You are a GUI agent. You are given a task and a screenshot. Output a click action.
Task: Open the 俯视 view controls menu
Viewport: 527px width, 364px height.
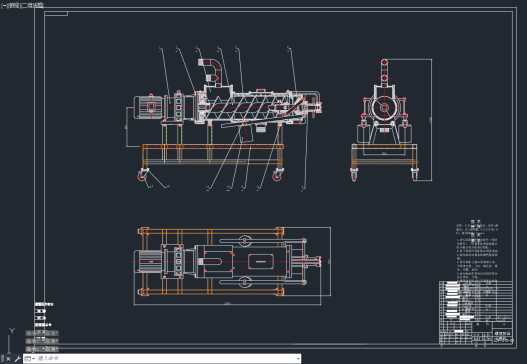click(x=14, y=6)
